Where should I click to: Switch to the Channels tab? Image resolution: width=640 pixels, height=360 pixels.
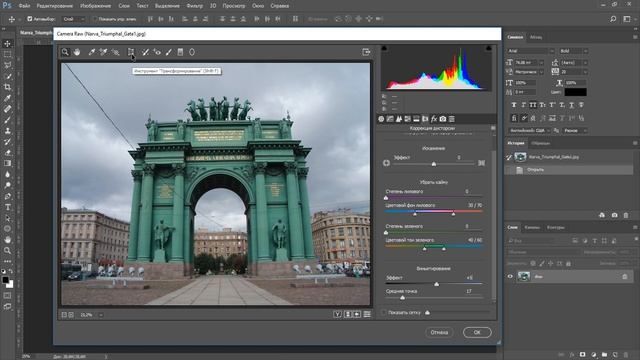click(532, 227)
